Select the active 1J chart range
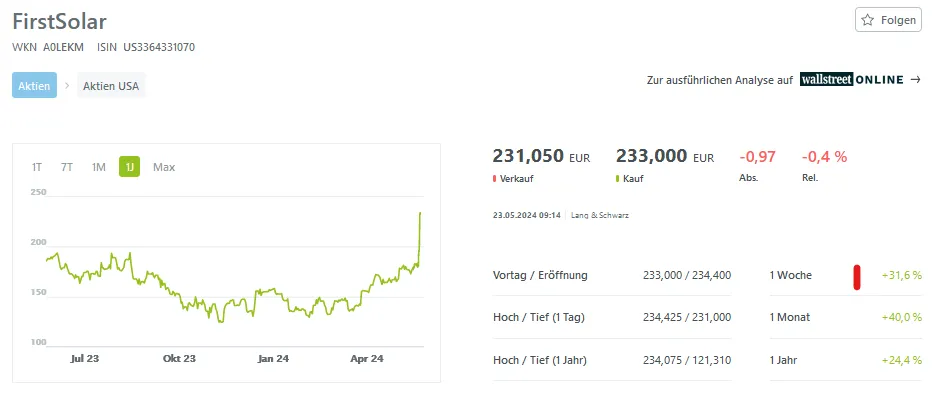Screen dimensions: 946x393 (x=129, y=167)
